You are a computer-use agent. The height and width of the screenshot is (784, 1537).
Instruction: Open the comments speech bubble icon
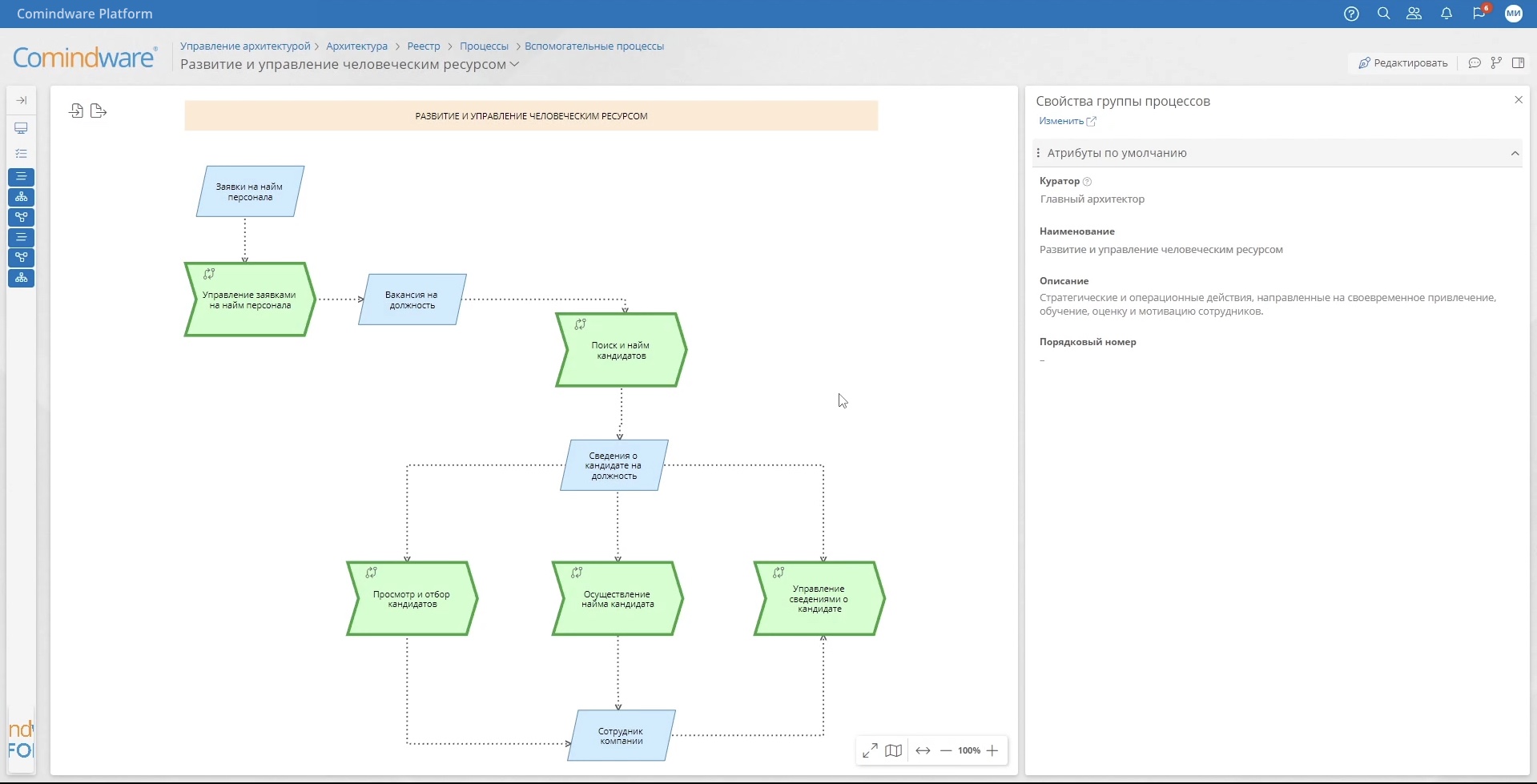pyautogui.click(x=1475, y=63)
